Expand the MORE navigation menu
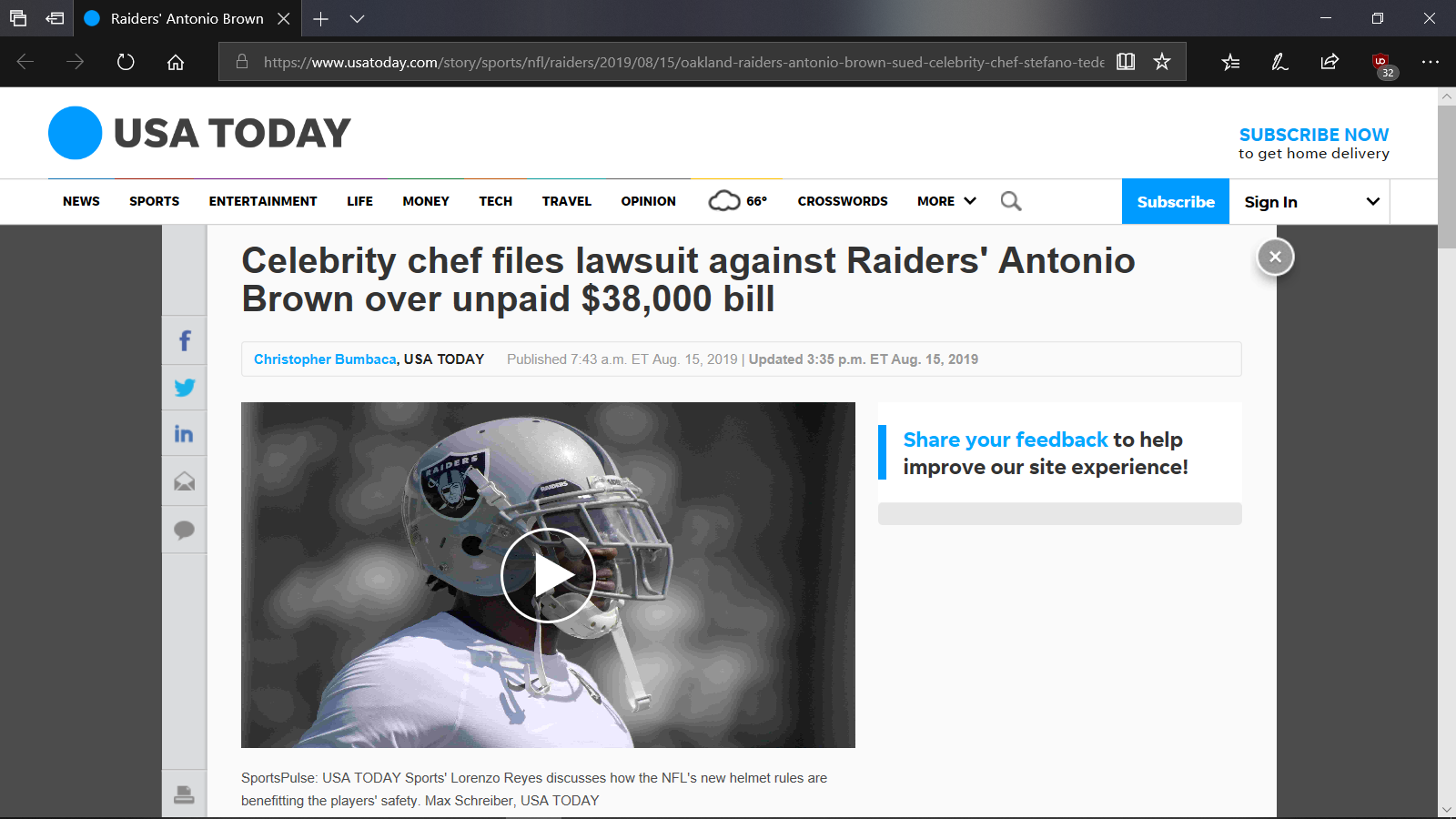Image resolution: width=1456 pixels, height=819 pixels. tap(946, 201)
